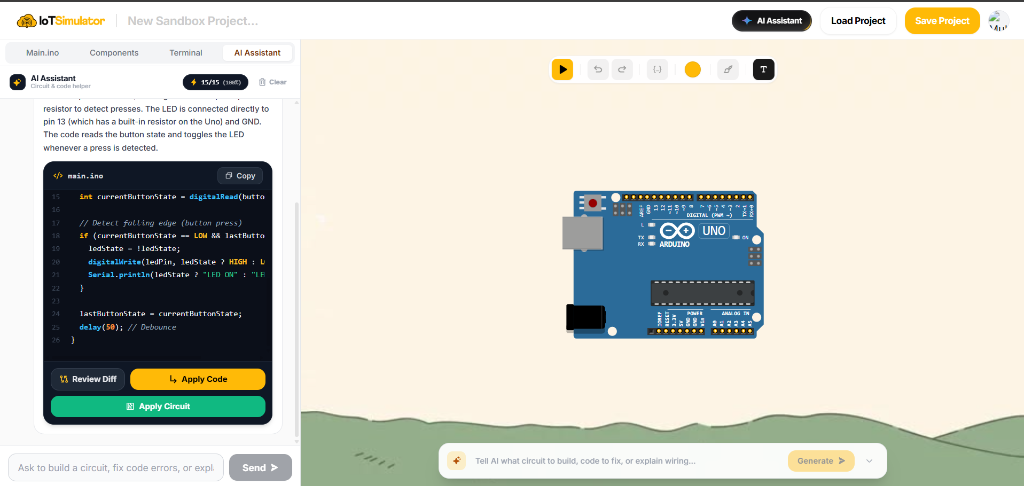Select the Arduino UNO board

pyautogui.click(x=665, y=265)
